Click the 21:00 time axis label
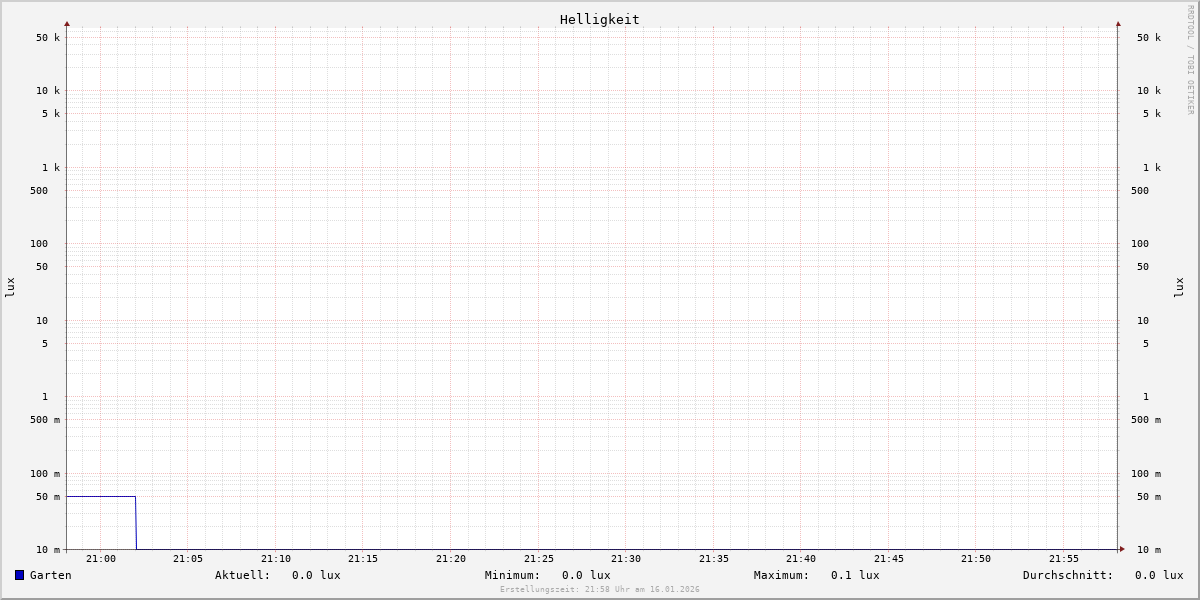This screenshot has height=600, width=1200. [100, 559]
